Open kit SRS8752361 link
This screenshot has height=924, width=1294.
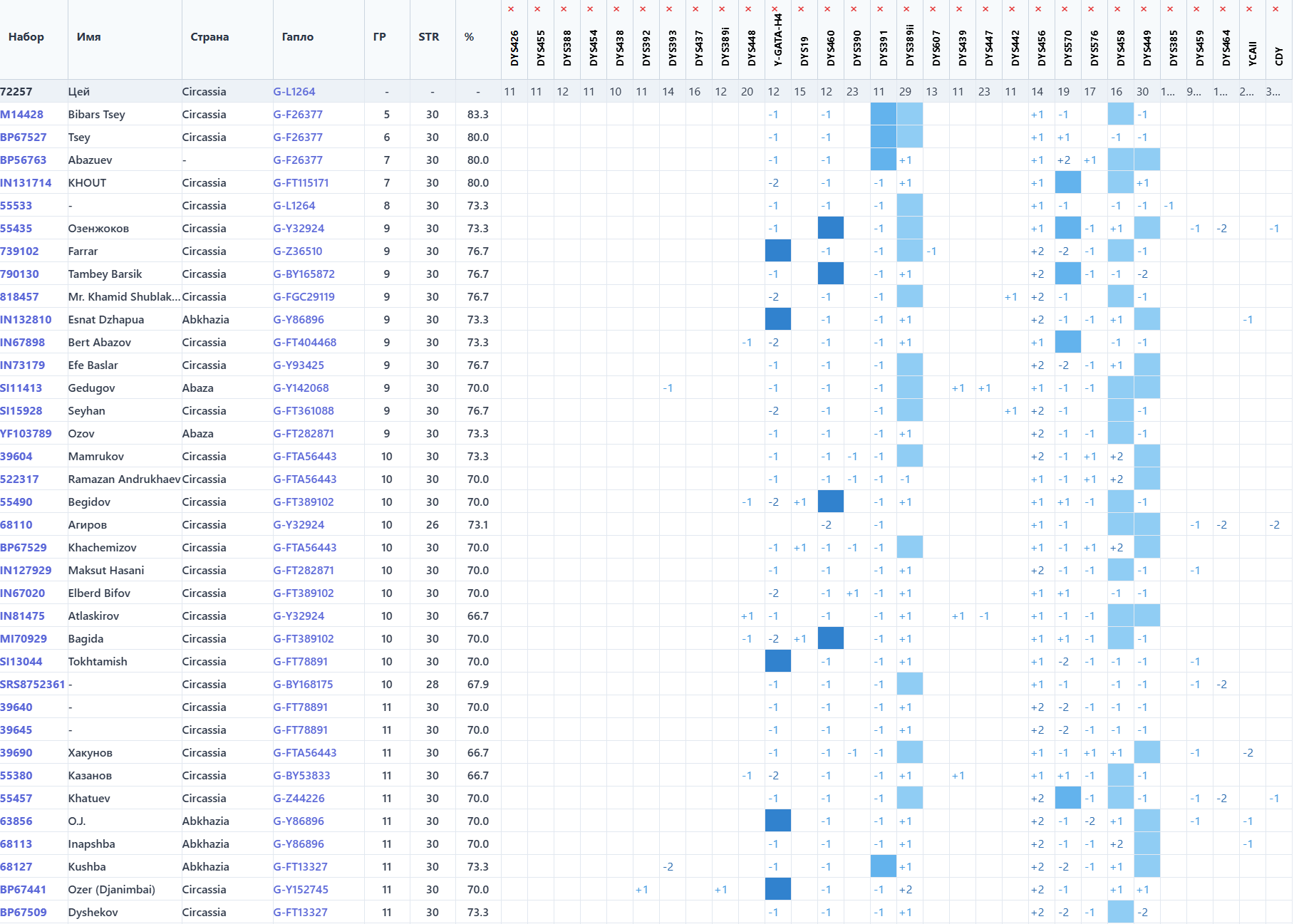[x=33, y=685]
